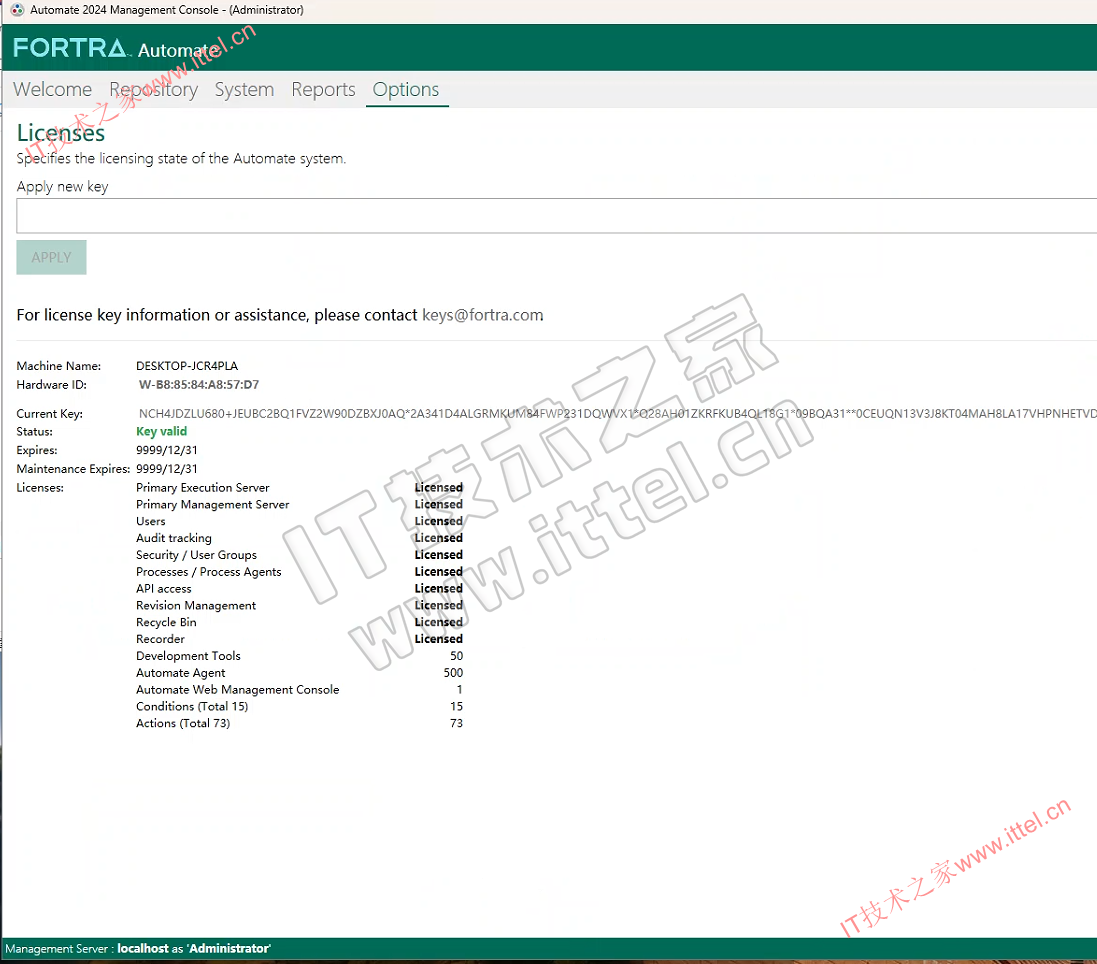
Task: Select the Maintenance Expires date value
Action: tap(167, 469)
